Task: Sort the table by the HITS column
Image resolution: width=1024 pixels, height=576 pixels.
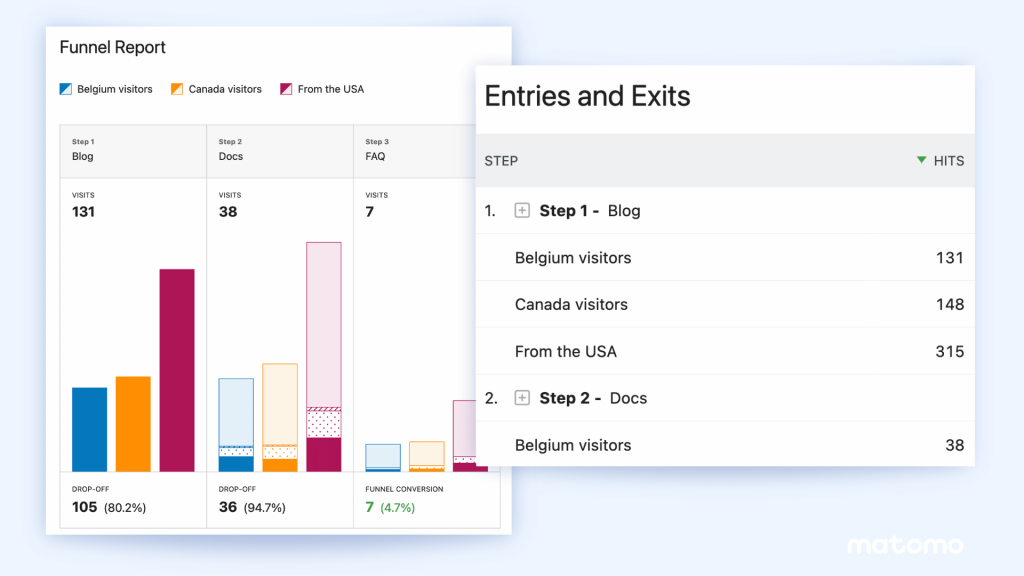Action: [x=947, y=161]
